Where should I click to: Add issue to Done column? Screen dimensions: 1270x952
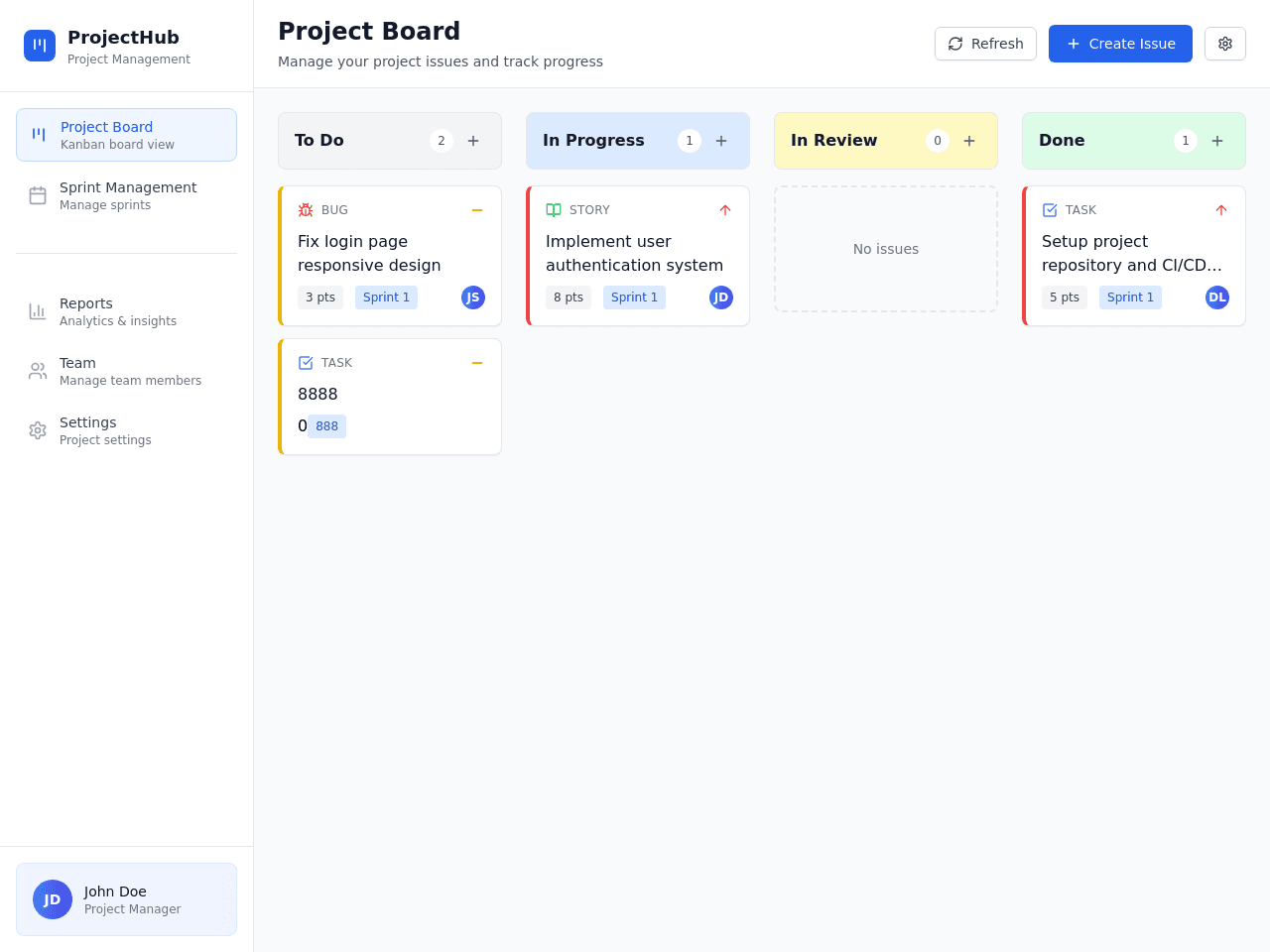(1217, 141)
